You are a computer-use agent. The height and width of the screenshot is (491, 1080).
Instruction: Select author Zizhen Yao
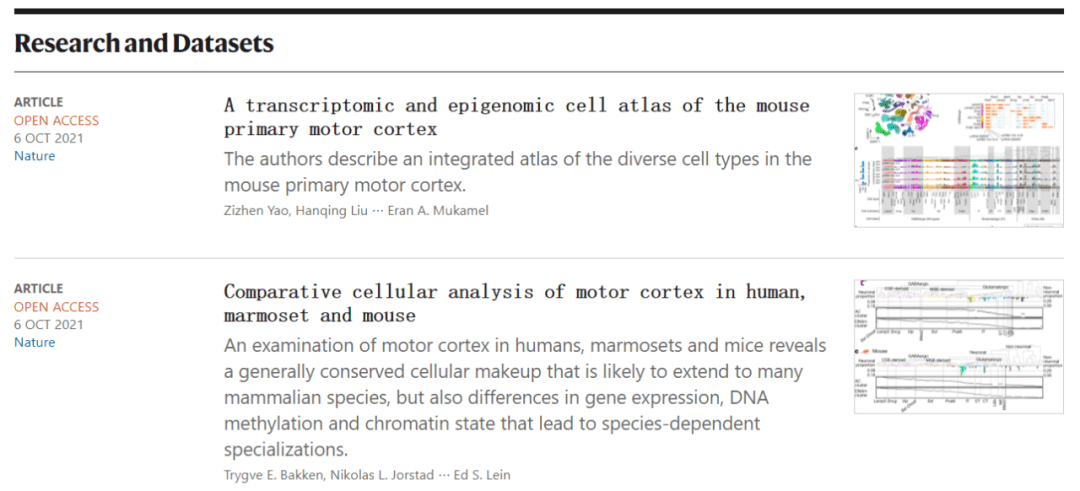[255, 211]
